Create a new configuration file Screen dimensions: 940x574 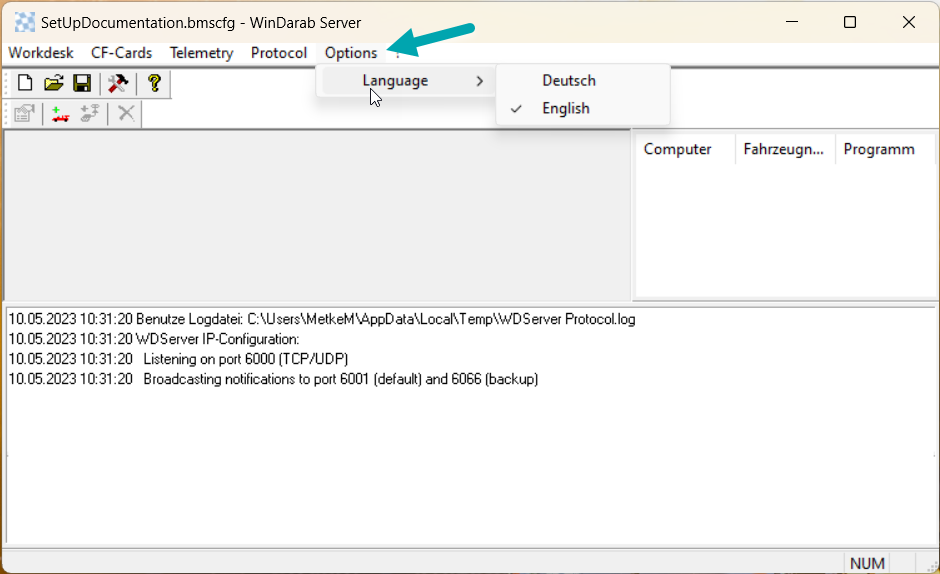(25, 83)
